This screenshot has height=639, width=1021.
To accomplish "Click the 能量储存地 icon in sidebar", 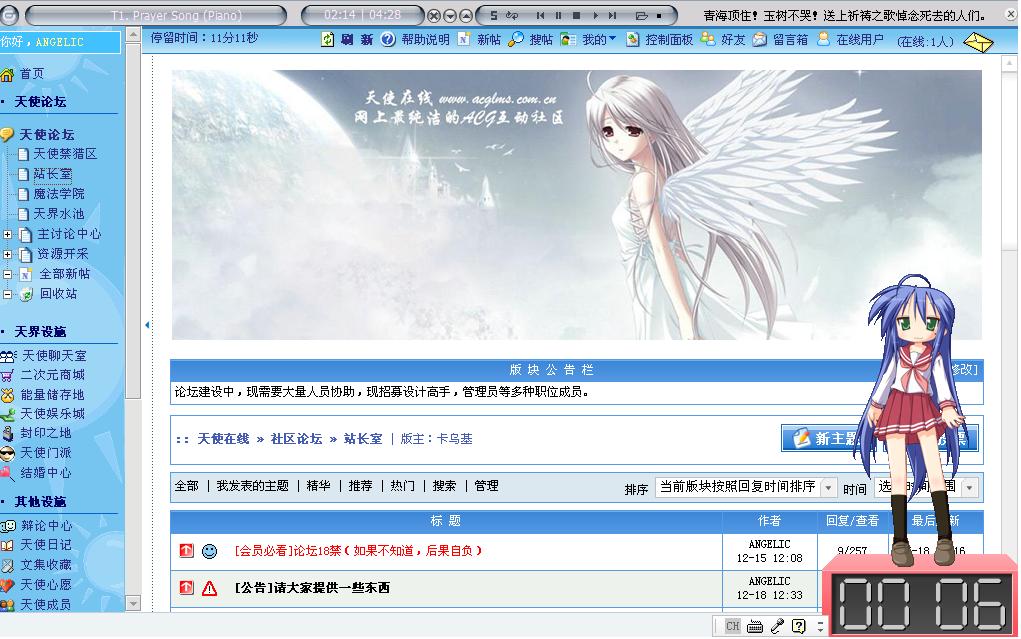I will (7, 395).
